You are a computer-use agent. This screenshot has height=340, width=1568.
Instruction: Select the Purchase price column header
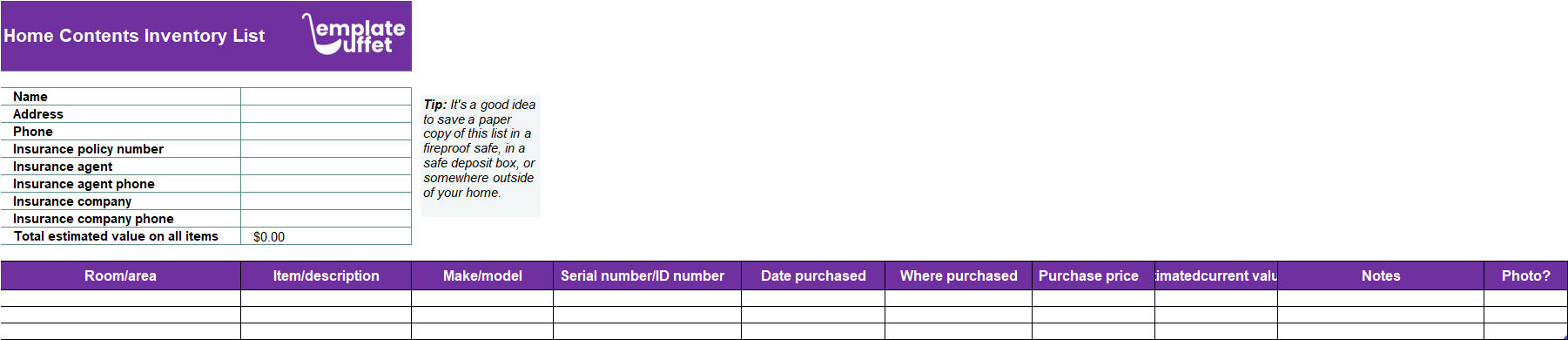[x=1094, y=275]
